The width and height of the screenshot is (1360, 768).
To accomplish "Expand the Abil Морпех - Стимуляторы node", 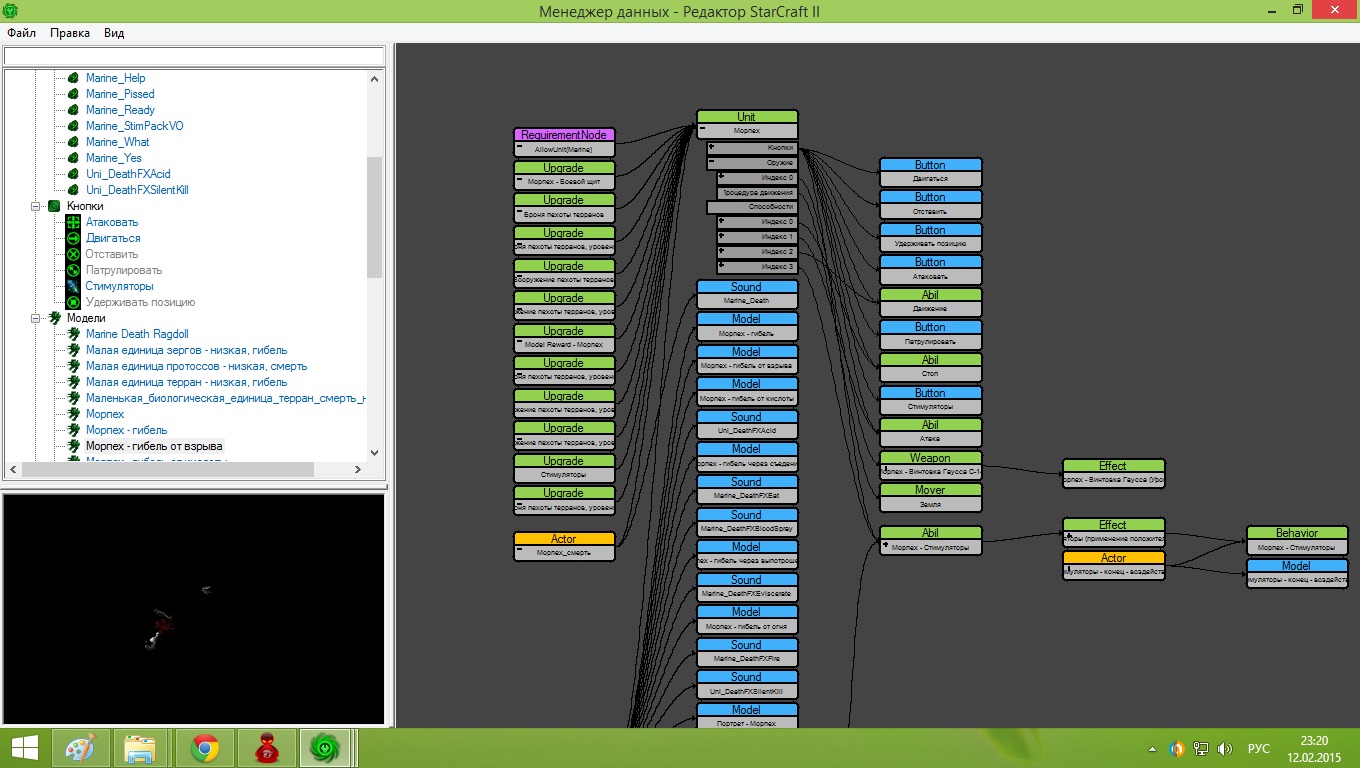I will tap(886, 546).
